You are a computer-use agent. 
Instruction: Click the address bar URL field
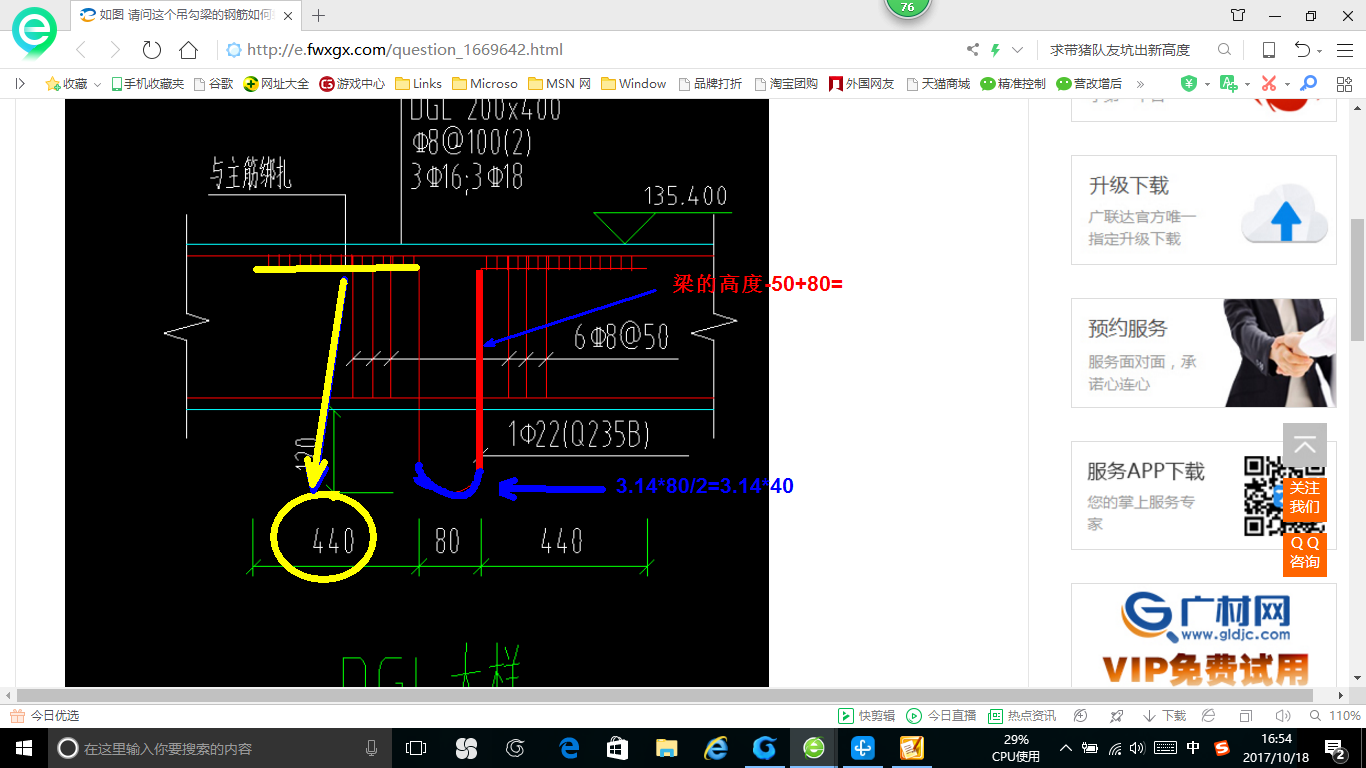tap(590, 50)
